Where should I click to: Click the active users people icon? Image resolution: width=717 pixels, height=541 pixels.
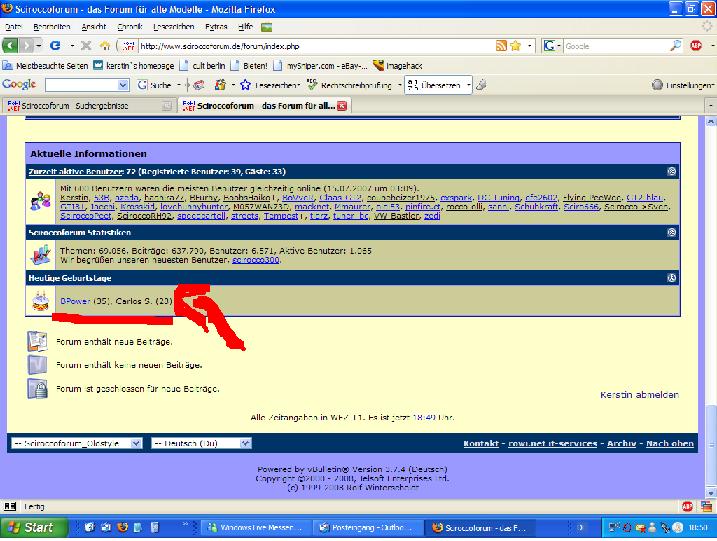coord(40,201)
